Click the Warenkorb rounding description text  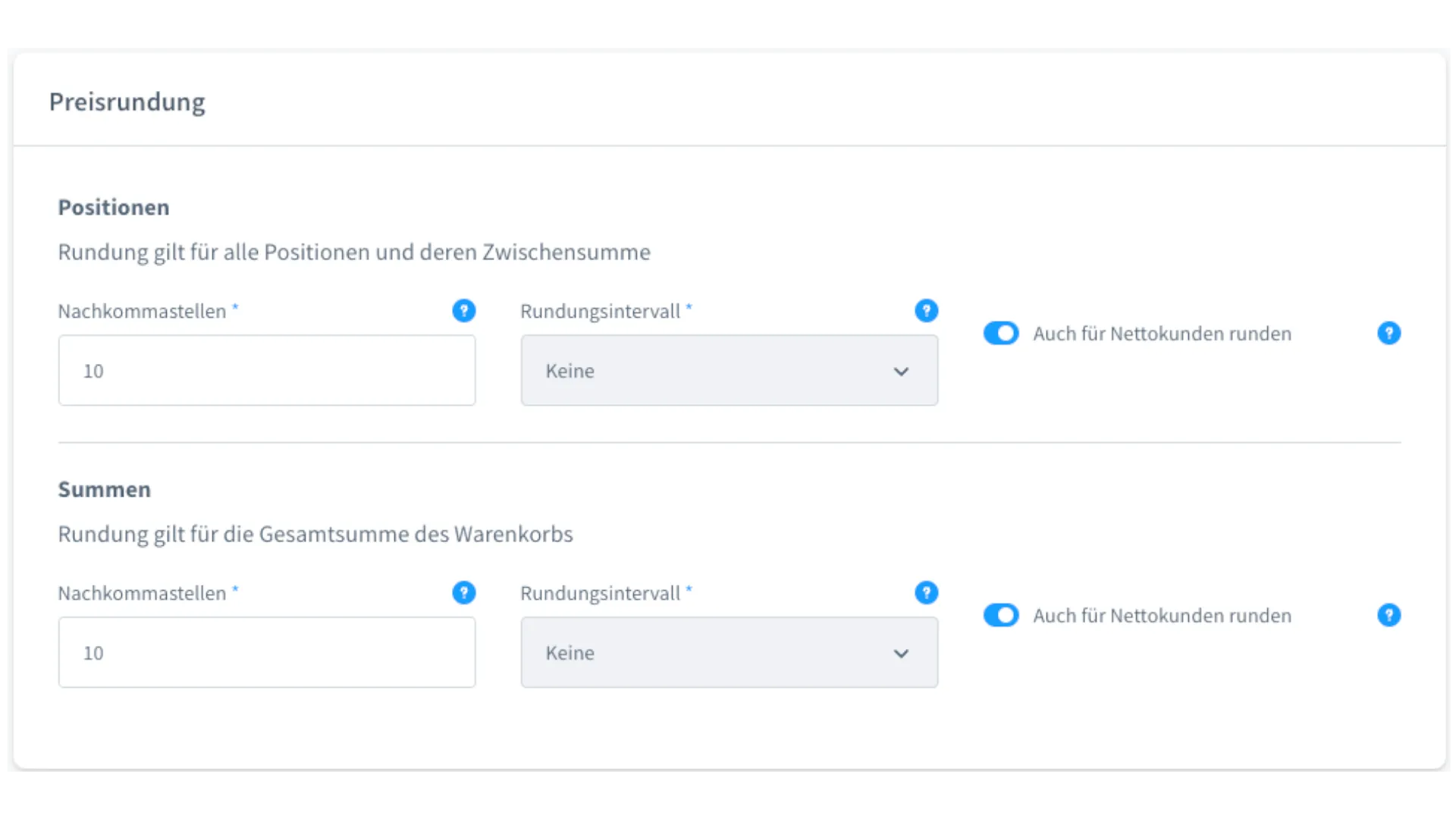(x=315, y=534)
